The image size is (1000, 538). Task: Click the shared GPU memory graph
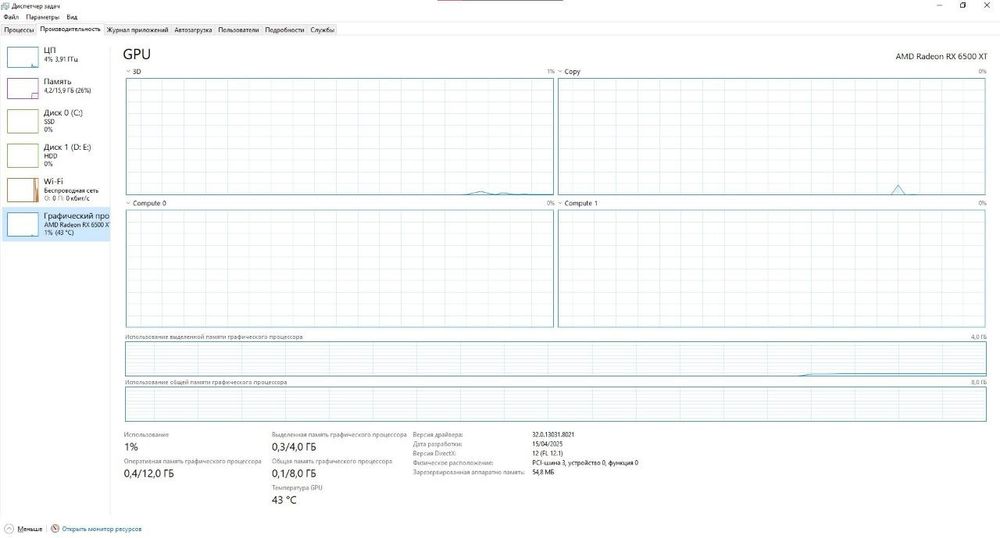tap(555, 404)
